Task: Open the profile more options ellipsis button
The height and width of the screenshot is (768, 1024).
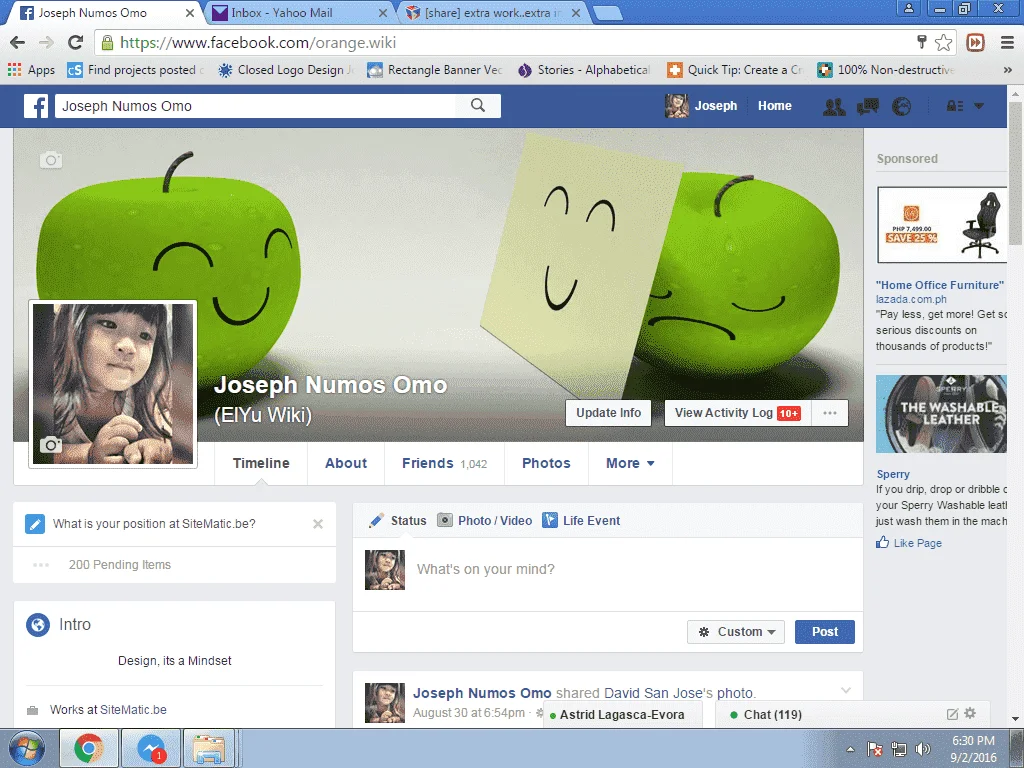Action: point(830,413)
